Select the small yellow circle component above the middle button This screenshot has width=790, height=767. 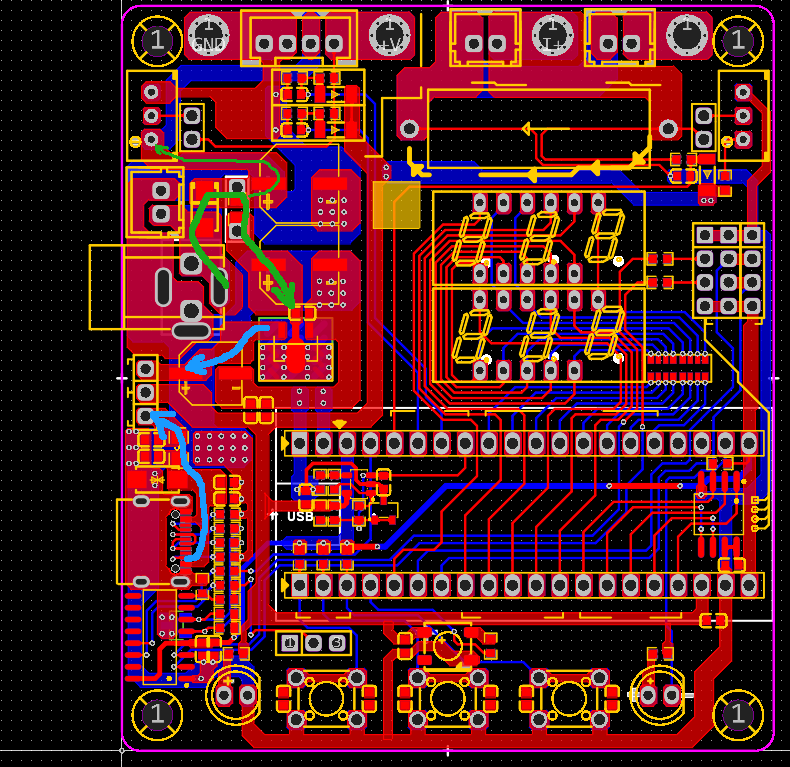[x=447, y=646]
